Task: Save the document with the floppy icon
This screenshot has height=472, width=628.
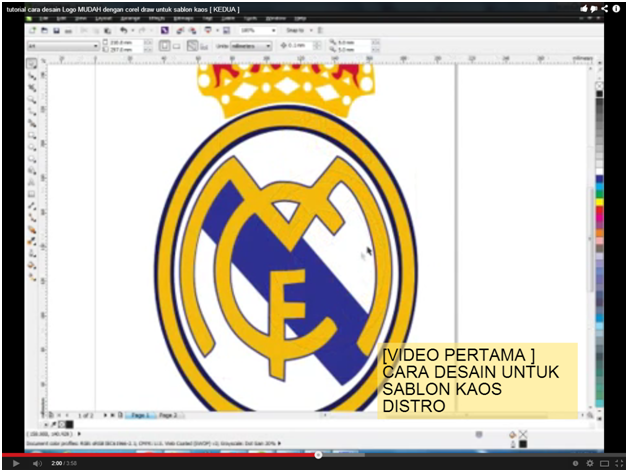Action: click(x=56, y=30)
